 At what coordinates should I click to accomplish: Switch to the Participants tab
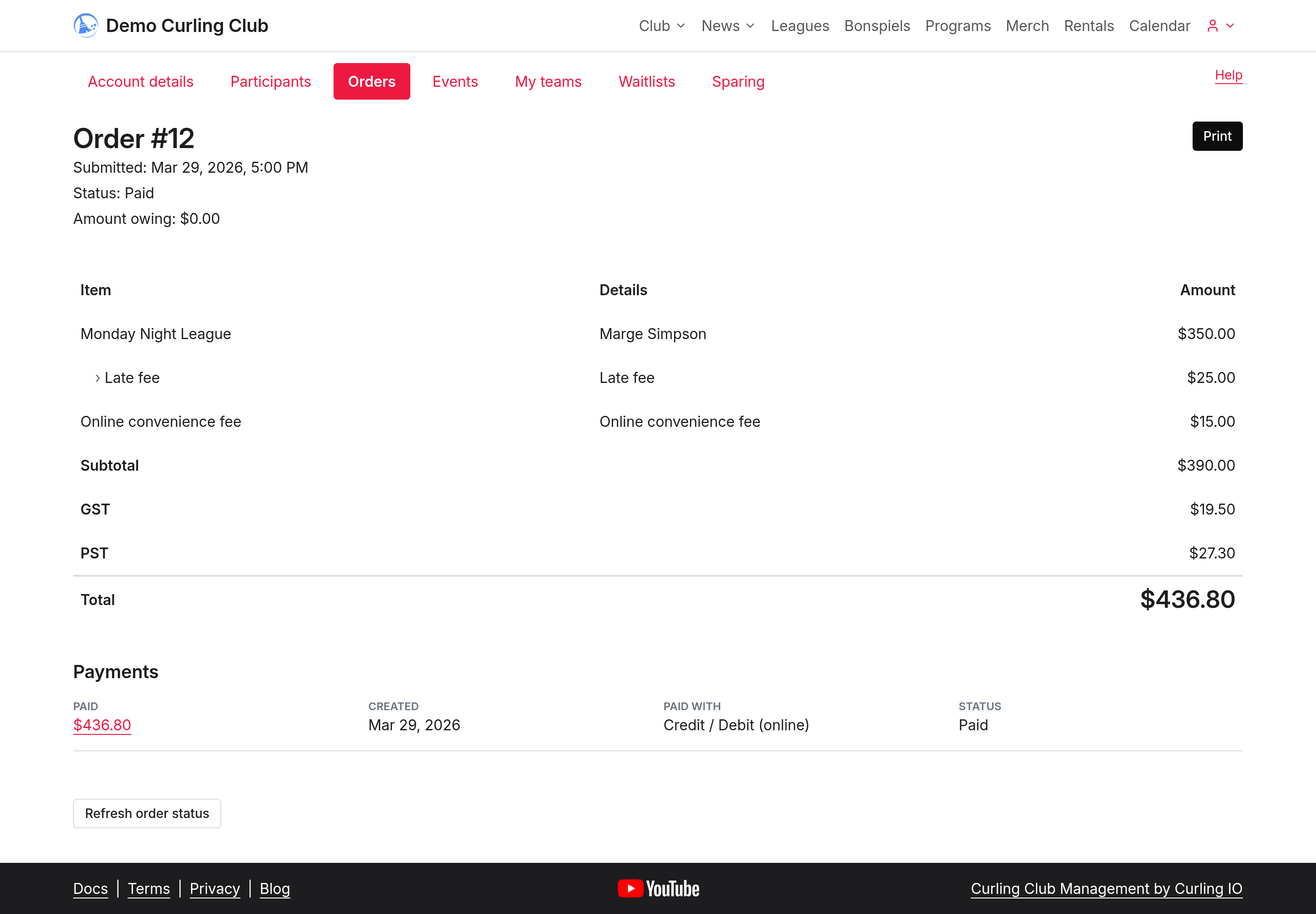(271, 81)
